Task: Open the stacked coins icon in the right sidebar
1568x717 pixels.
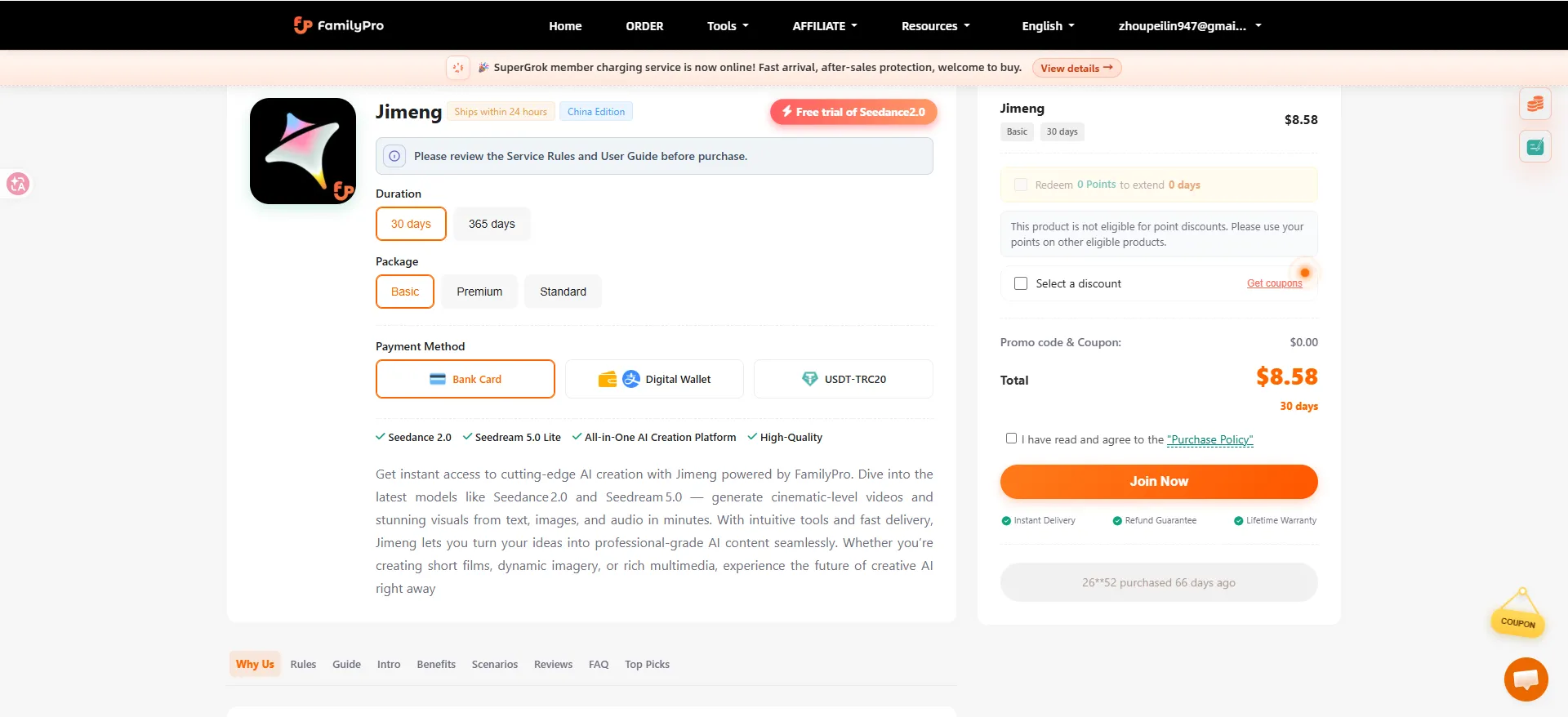Action: [1535, 104]
